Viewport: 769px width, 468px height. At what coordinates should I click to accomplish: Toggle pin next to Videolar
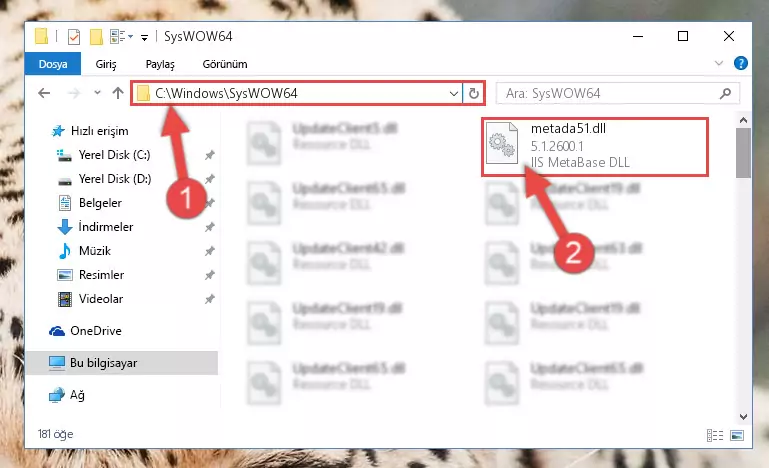pyautogui.click(x=209, y=299)
